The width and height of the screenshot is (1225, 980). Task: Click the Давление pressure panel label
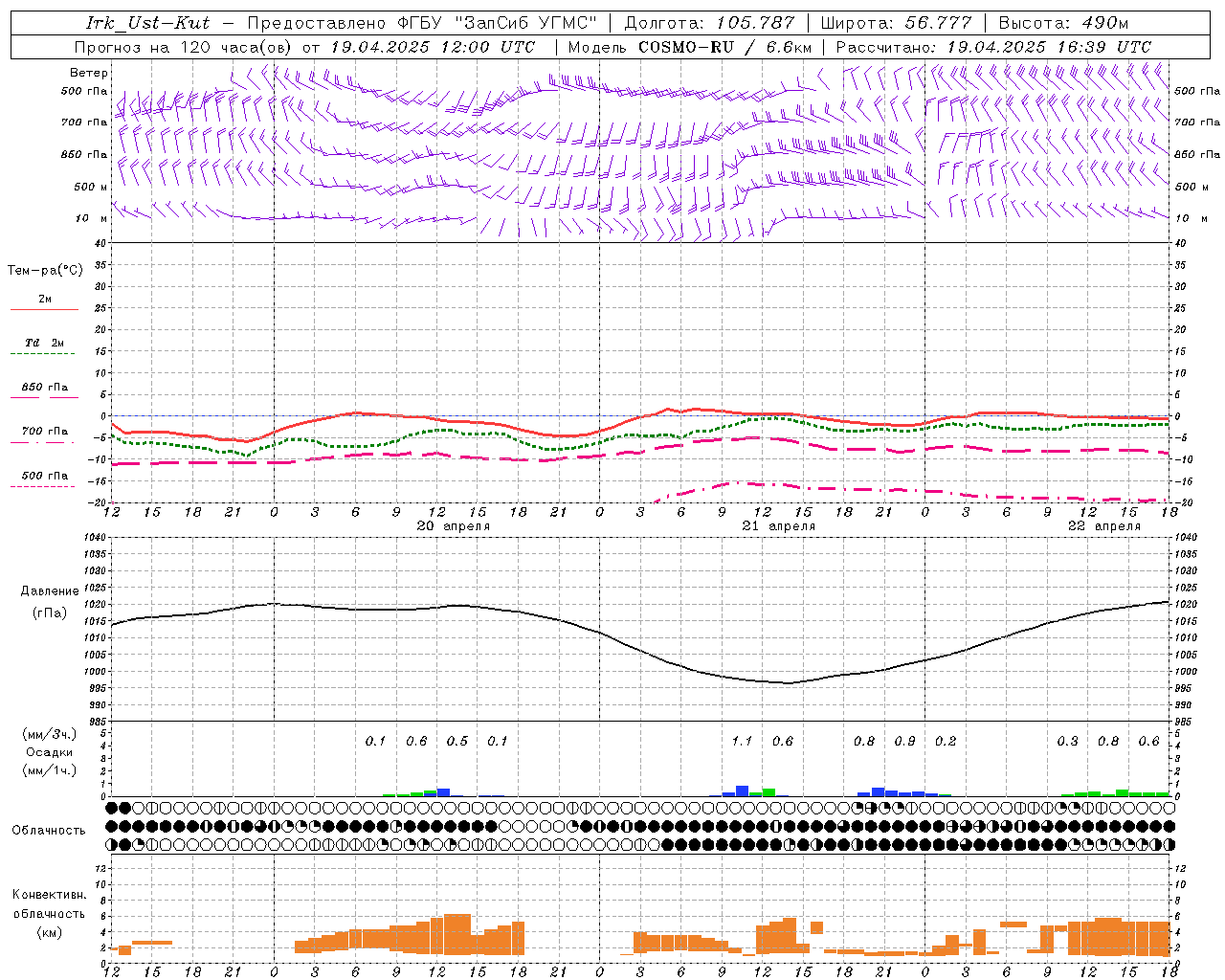click(50, 591)
